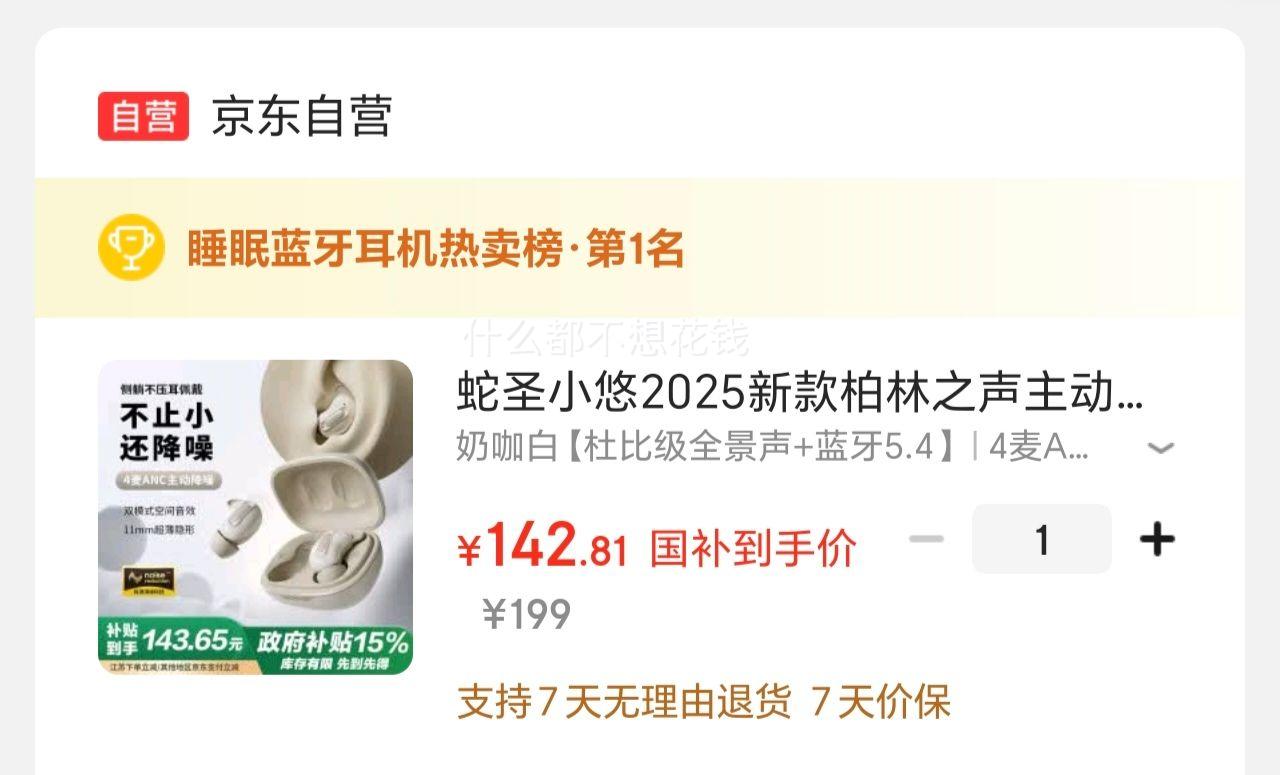Image resolution: width=1280 pixels, height=775 pixels.
Task: Tap the gold trophy ranking icon
Action: 131,247
